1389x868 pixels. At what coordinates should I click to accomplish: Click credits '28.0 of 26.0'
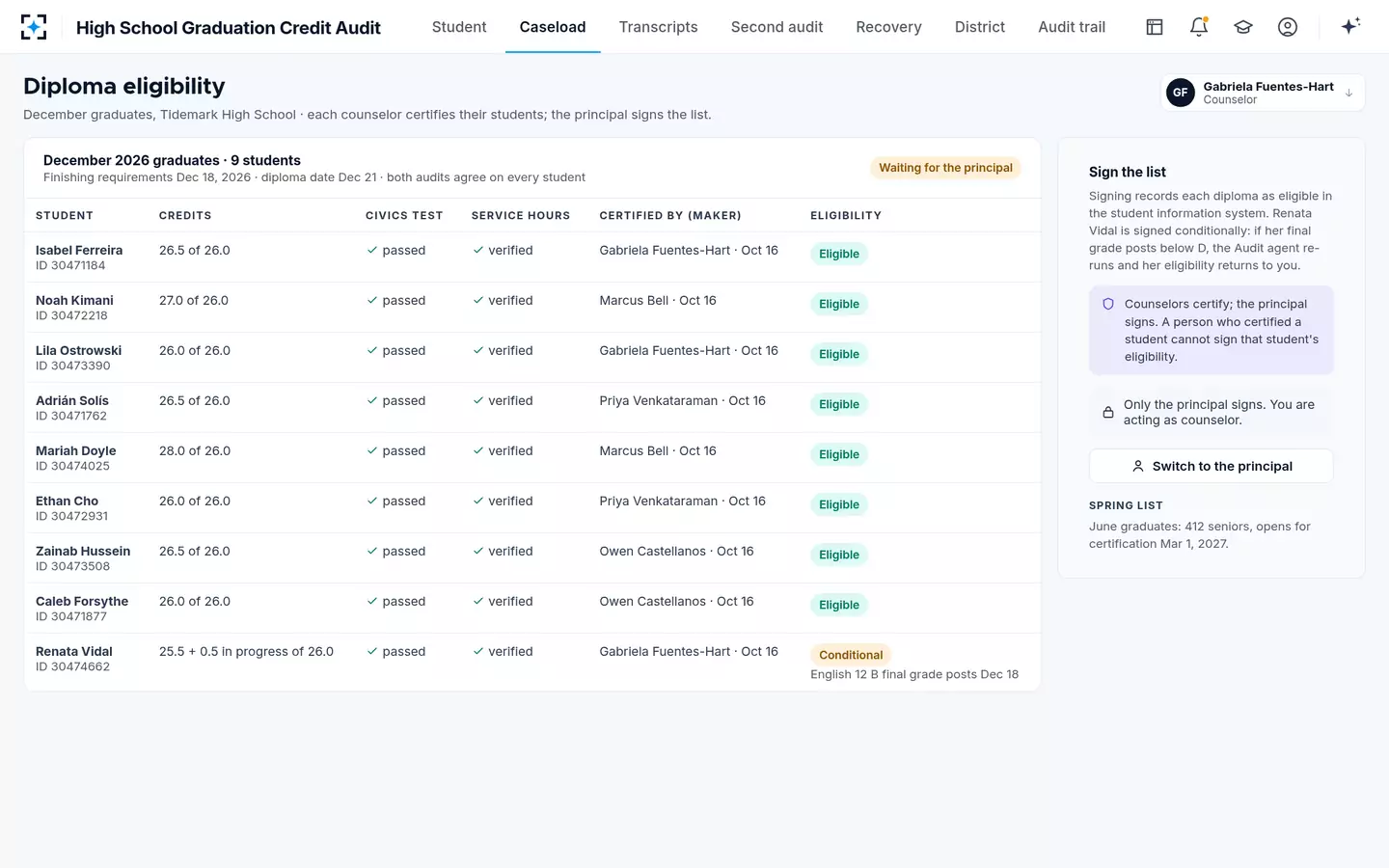[x=195, y=450]
